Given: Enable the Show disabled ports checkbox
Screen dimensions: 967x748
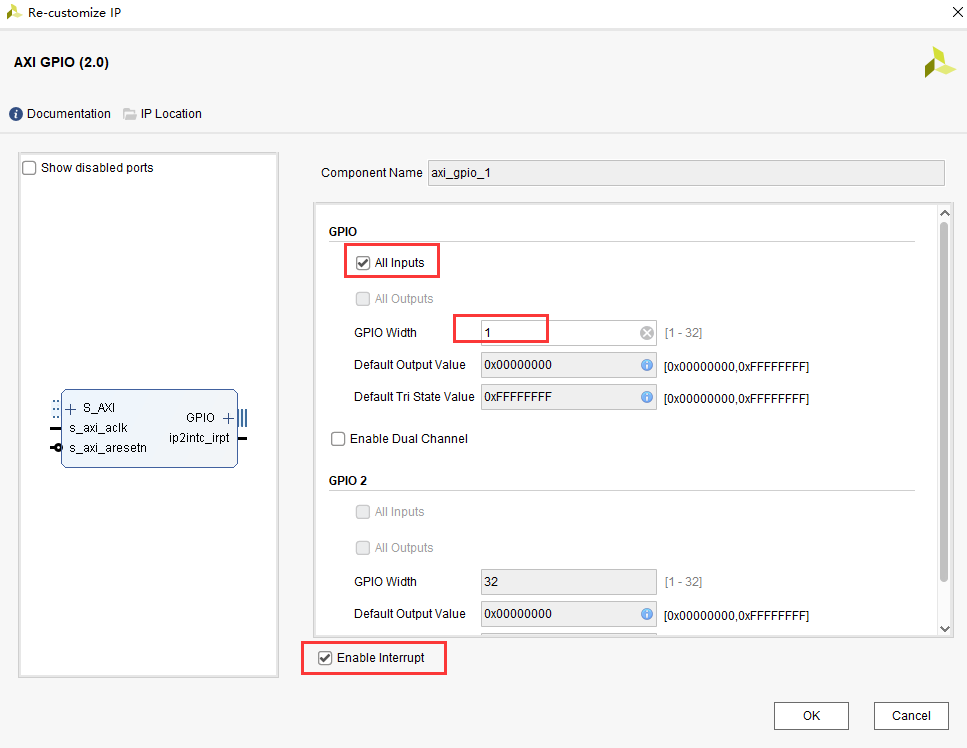Looking at the screenshot, I should (28, 167).
